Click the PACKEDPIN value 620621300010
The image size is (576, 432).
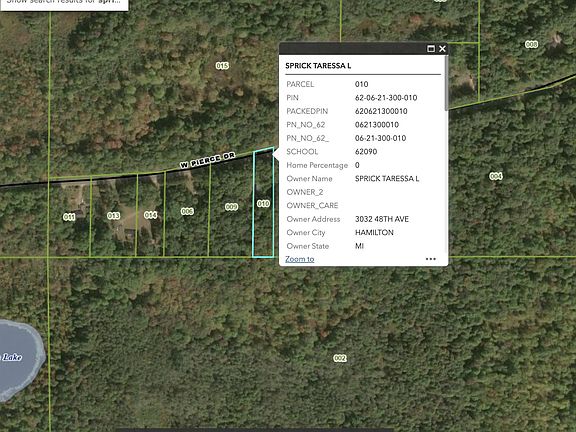(x=381, y=111)
